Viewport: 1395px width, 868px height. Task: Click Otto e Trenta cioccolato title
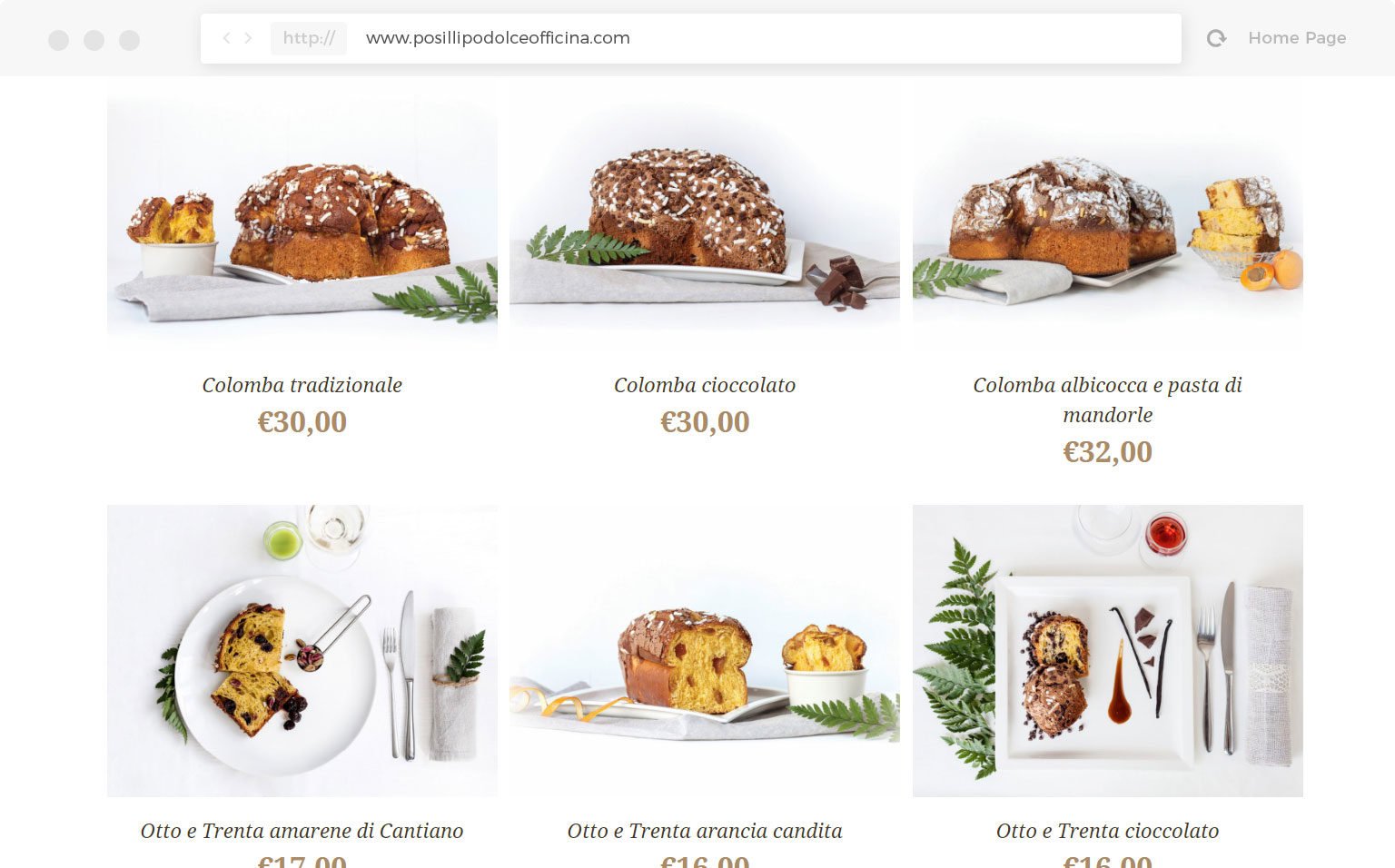point(1108,831)
